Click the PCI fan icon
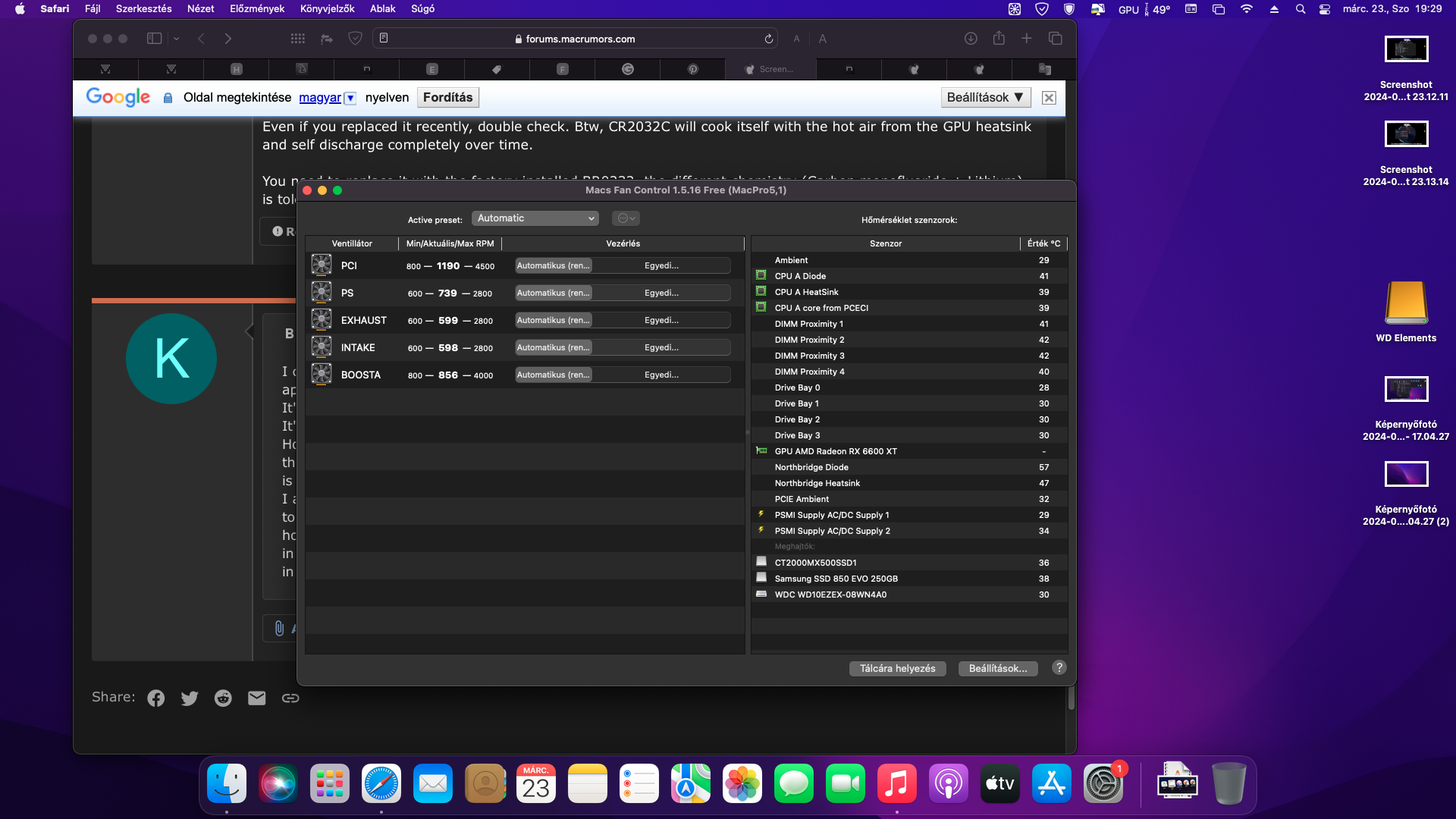 (x=322, y=265)
